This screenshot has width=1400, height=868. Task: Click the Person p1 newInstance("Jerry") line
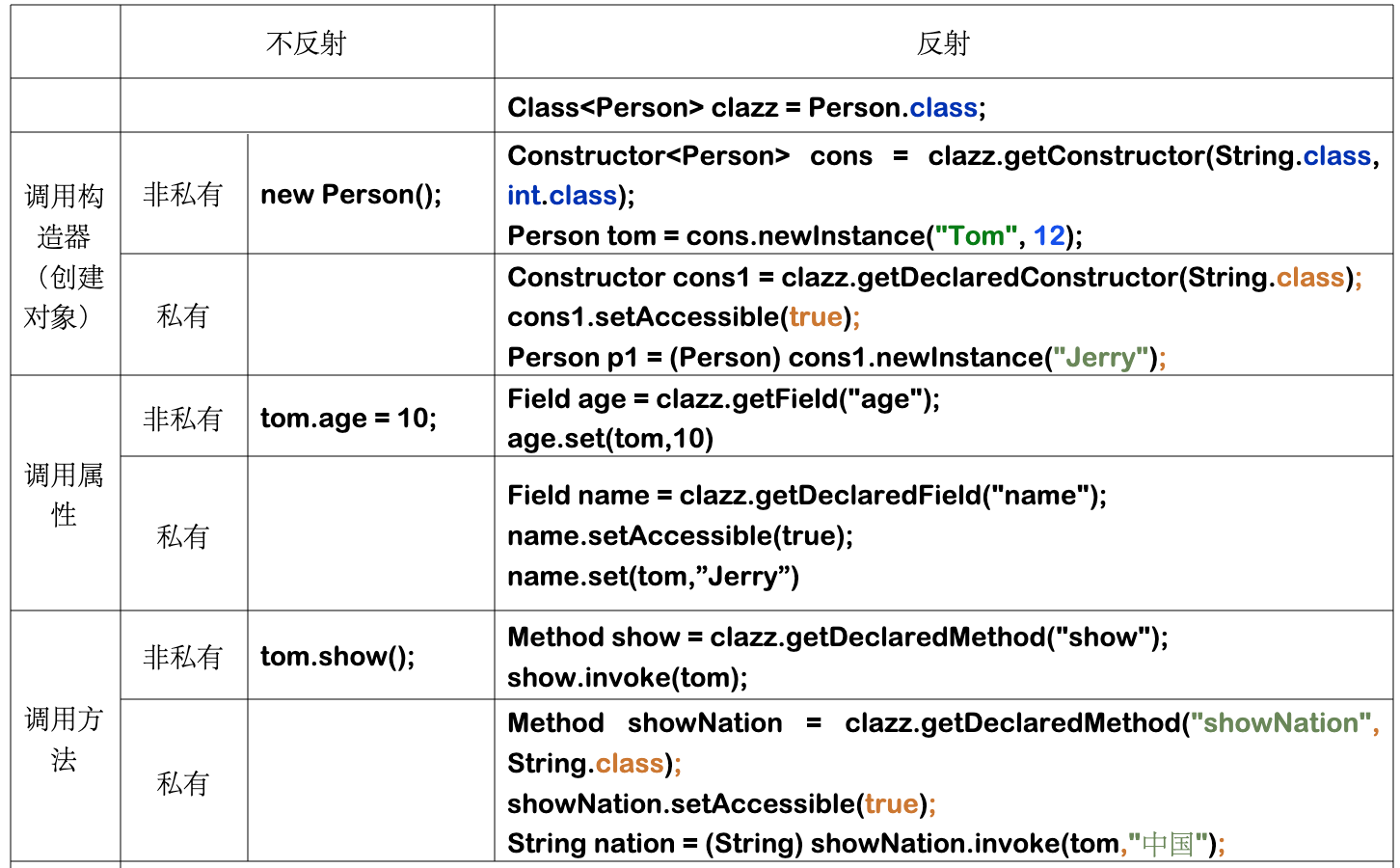pos(836,358)
